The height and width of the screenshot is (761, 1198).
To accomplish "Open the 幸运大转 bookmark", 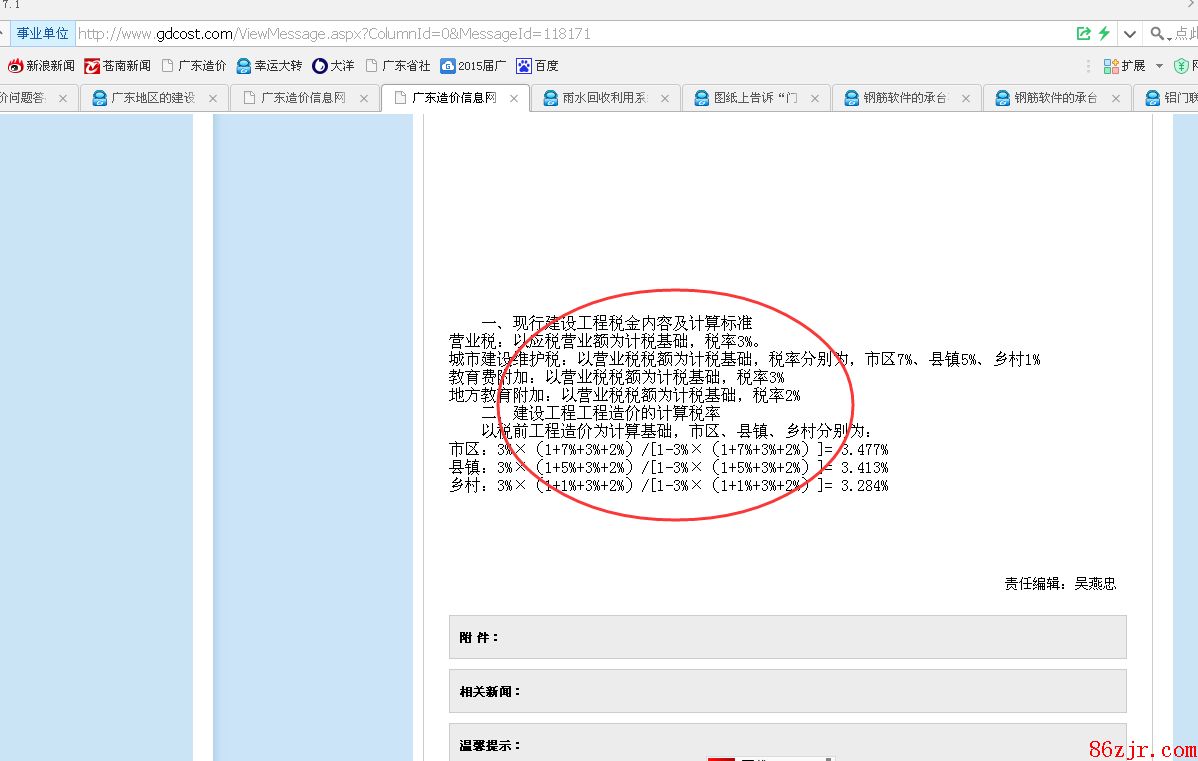I will tap(269, 66).
